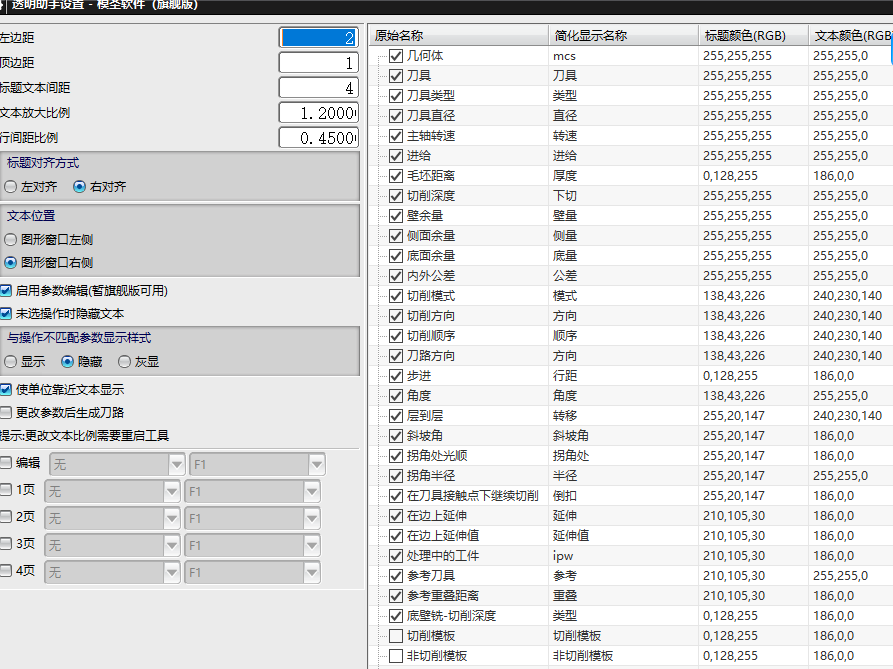Enable the 2页 hotkey checkbox
This screenshot has width=893, height=669.
6,516
